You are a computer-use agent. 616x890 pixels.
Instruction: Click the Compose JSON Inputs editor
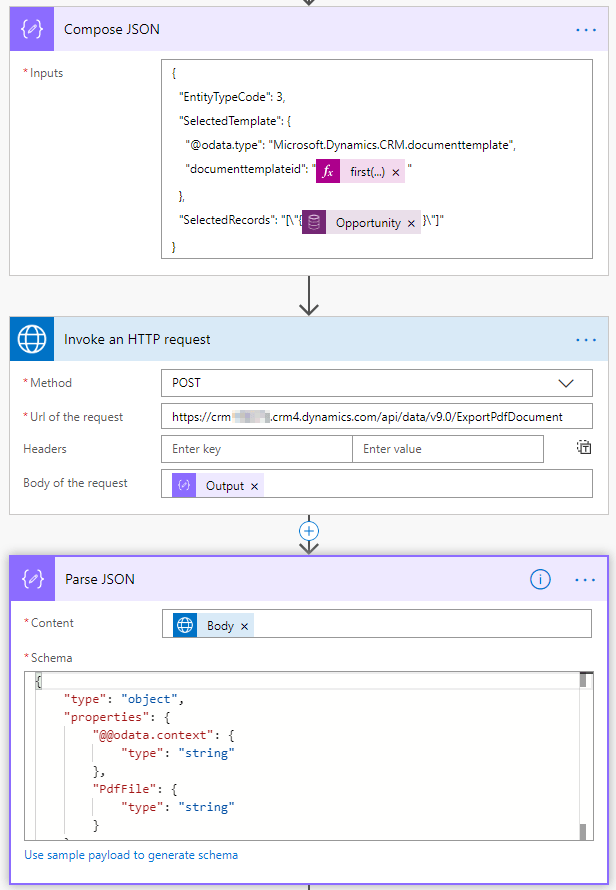click(377, 159)
